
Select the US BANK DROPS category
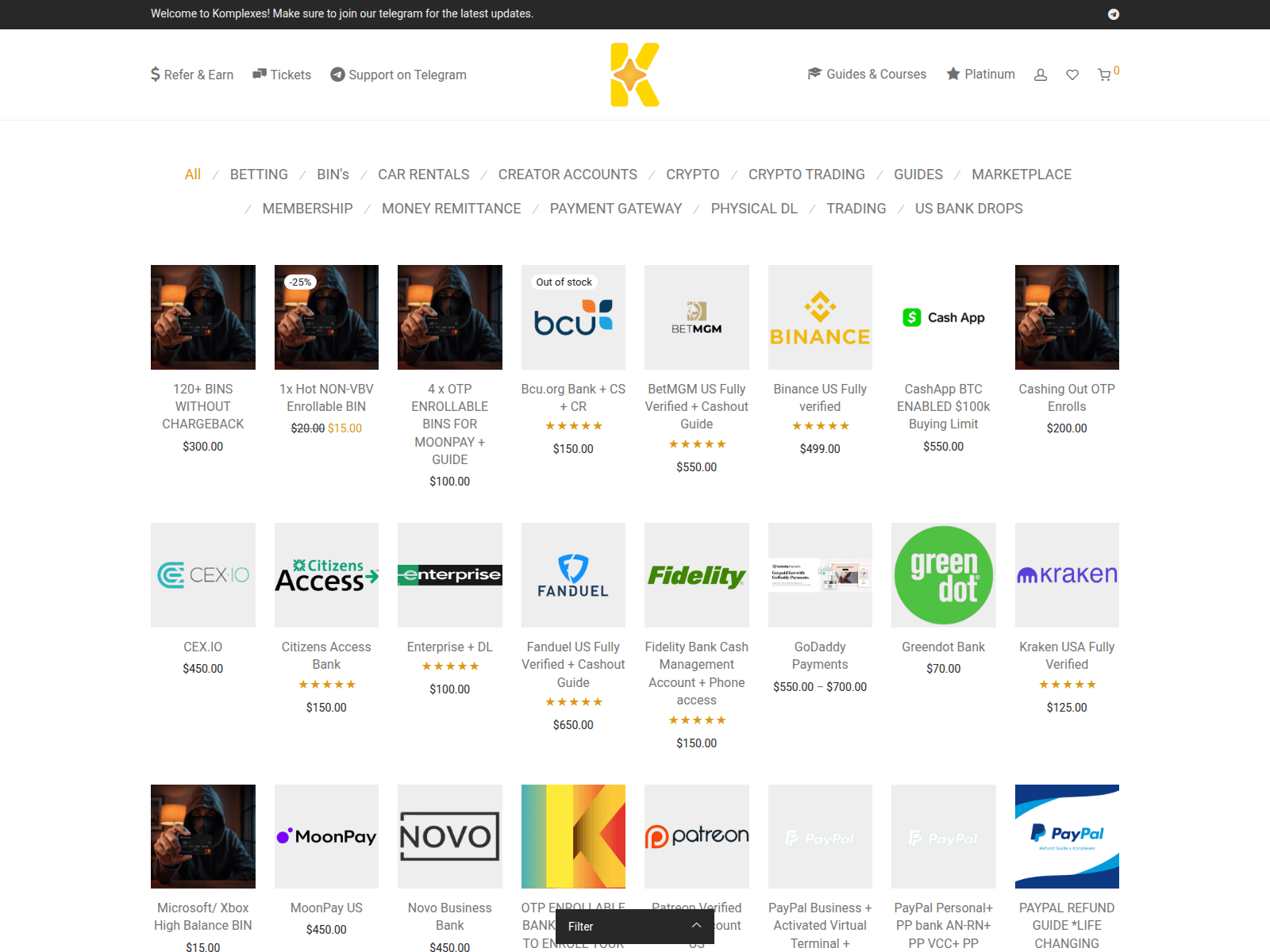[969, 209]
